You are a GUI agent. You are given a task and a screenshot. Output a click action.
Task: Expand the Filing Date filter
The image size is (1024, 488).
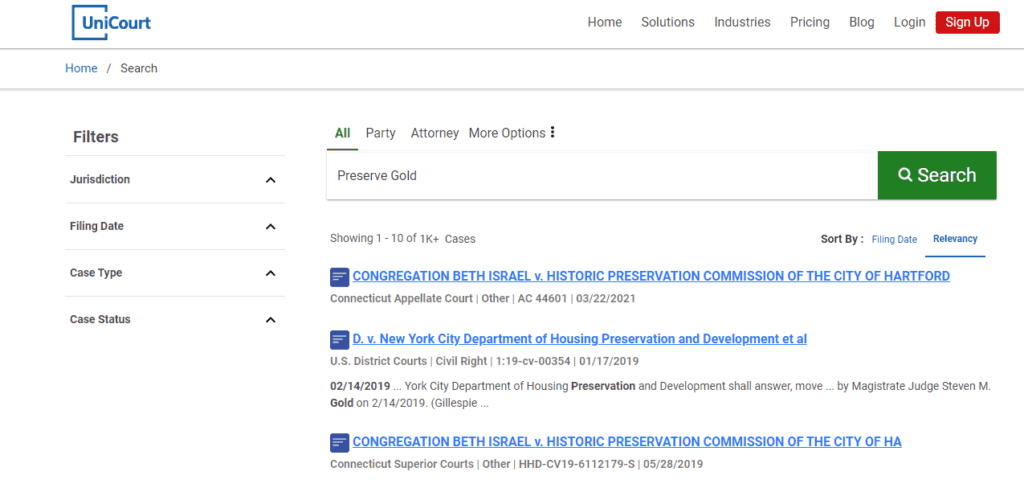[x=270, y=227]
